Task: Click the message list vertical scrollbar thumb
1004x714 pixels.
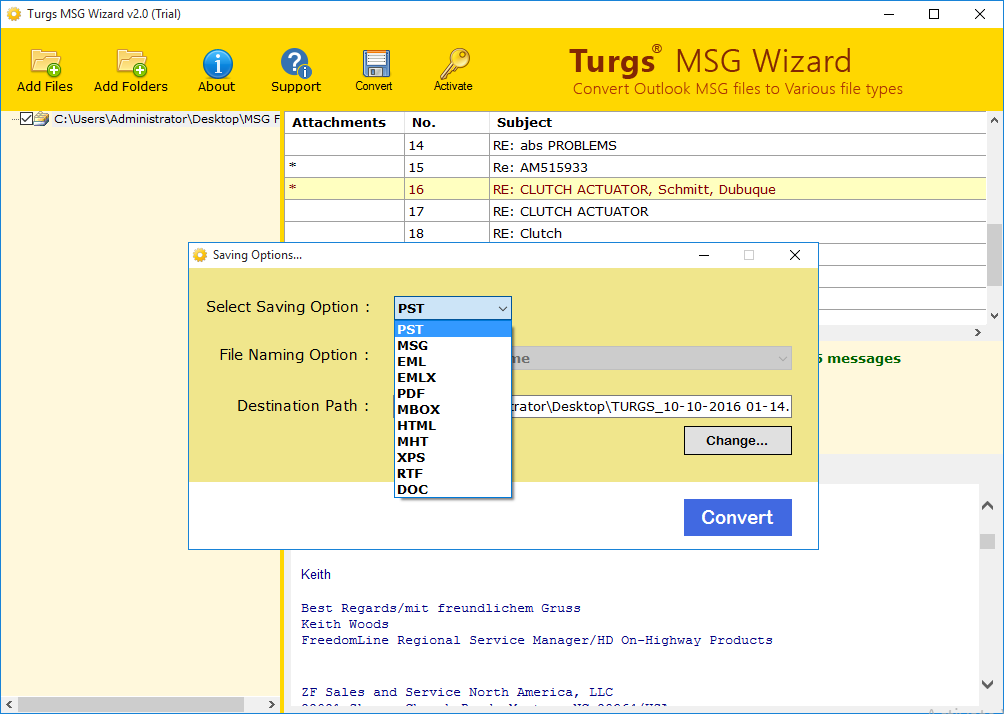Action: point(994,254)
